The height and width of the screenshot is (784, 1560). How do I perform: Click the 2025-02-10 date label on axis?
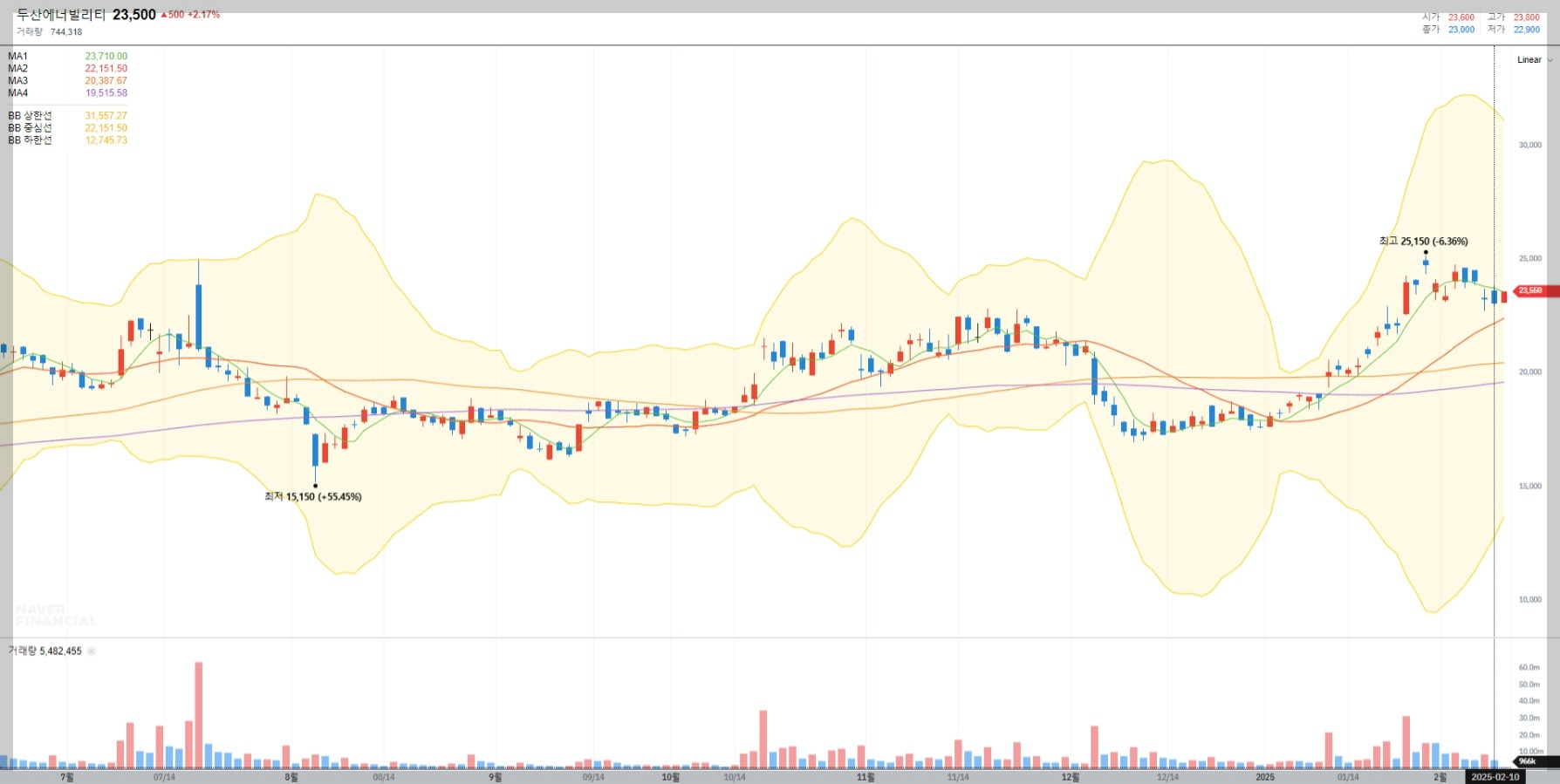(x=1495, y=777)
